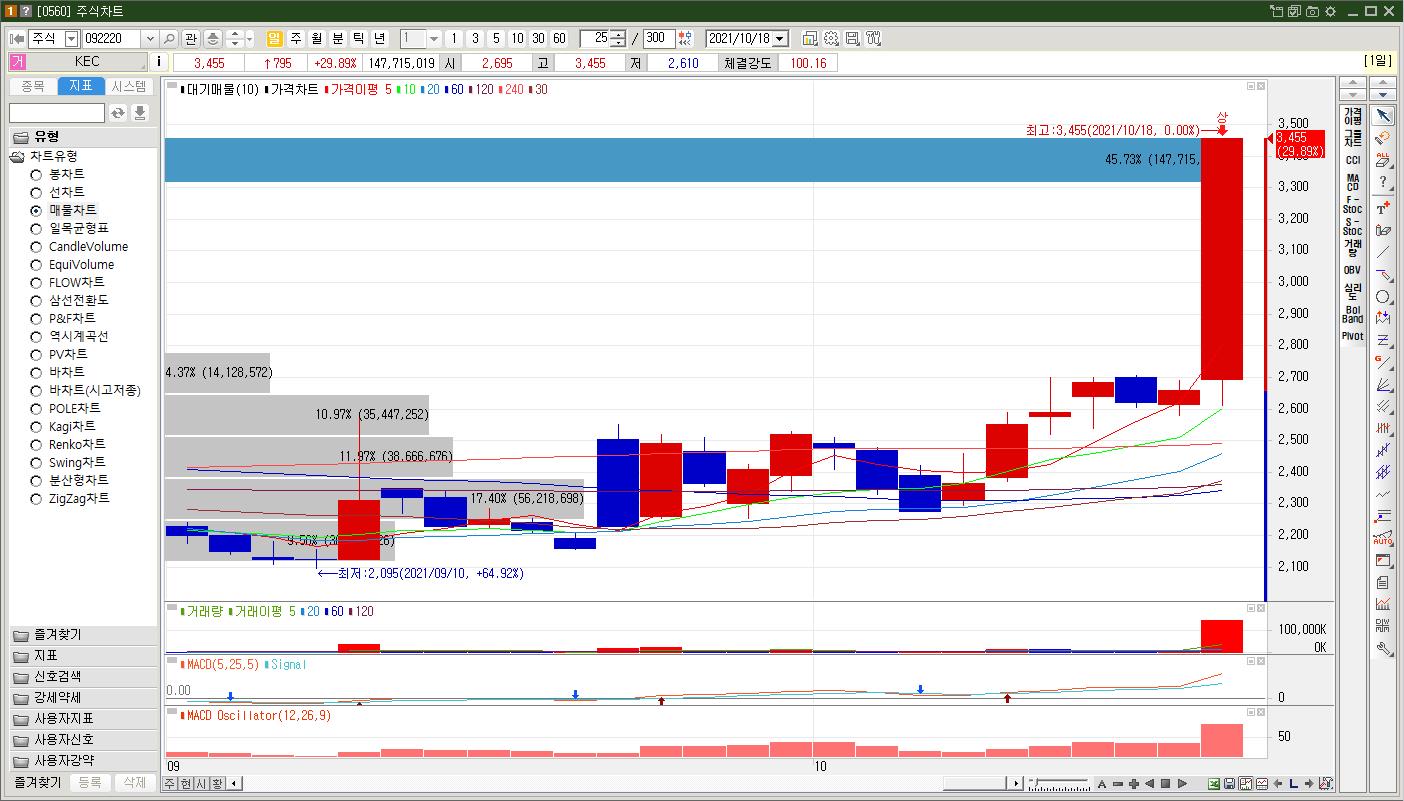
Task: Select CandleVolume chart type
Action: [x=36, y=247]
